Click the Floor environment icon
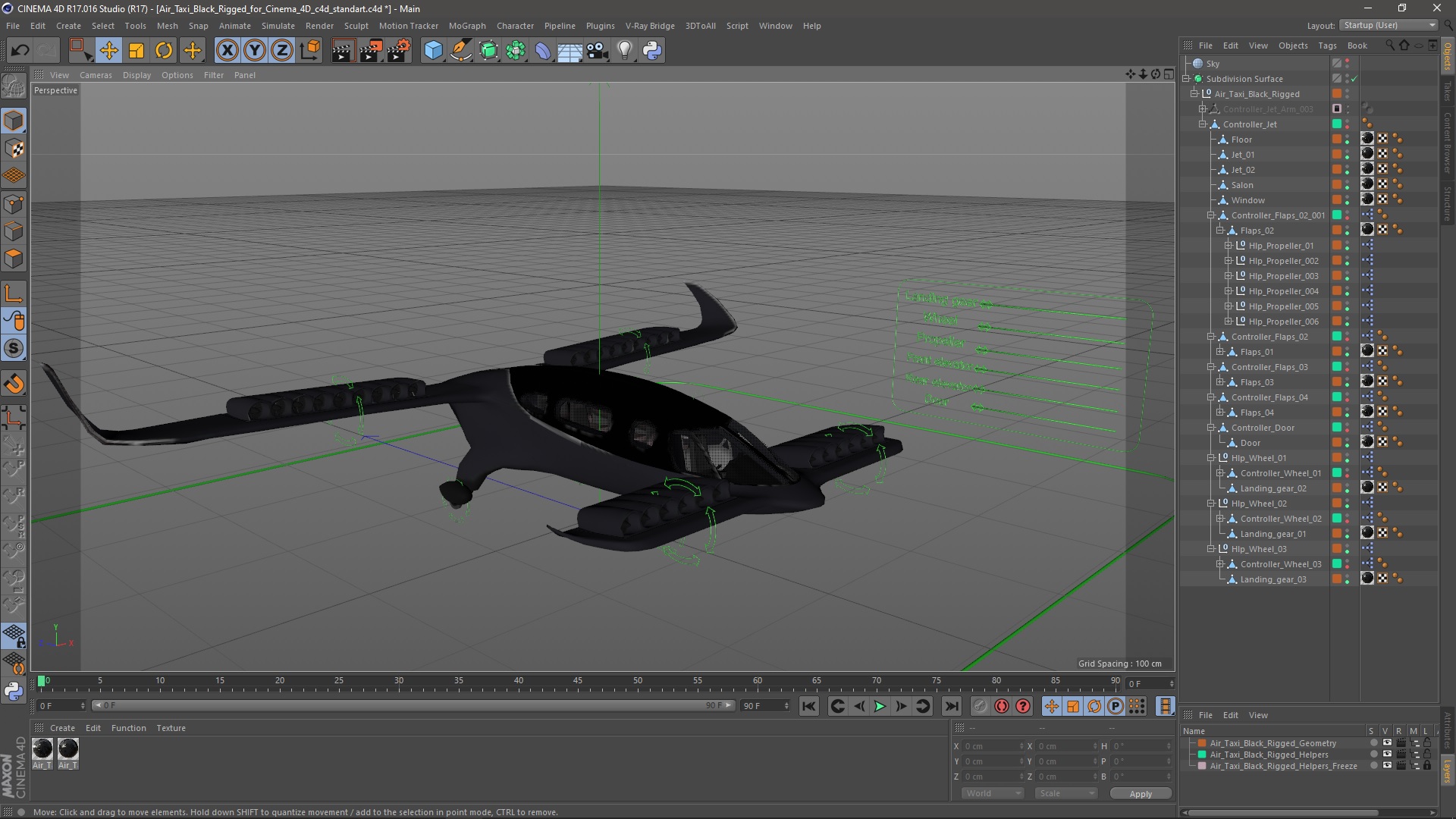The image size is (1456, 819). coord(570,51)
